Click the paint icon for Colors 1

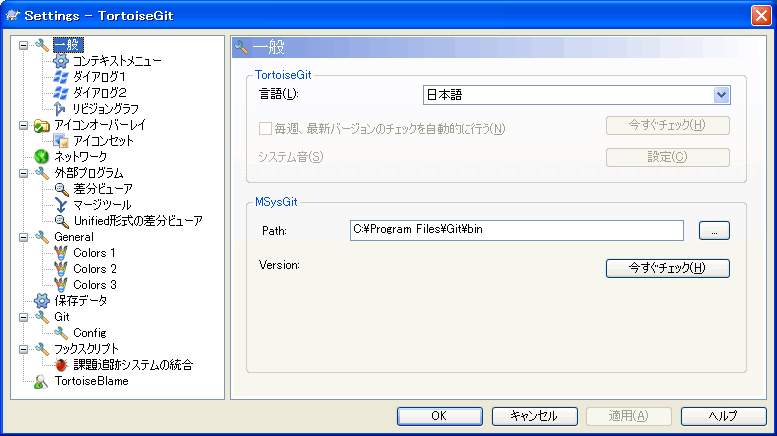point(60,253)
